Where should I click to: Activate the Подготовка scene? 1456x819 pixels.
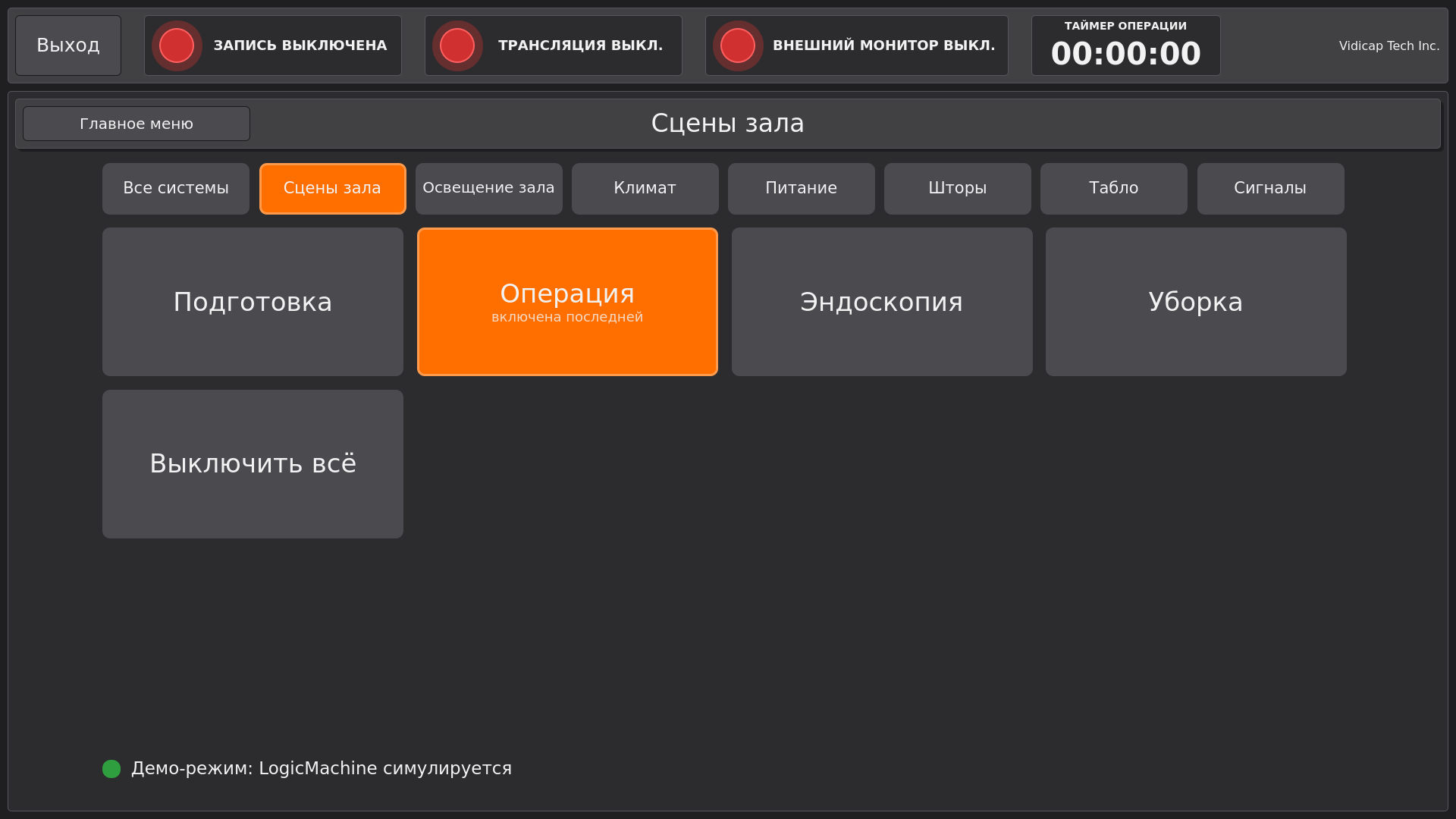(x=253, y=302)
